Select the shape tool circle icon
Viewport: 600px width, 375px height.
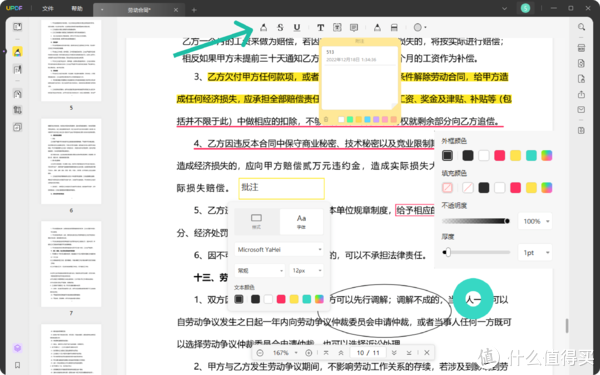point(417,28)
